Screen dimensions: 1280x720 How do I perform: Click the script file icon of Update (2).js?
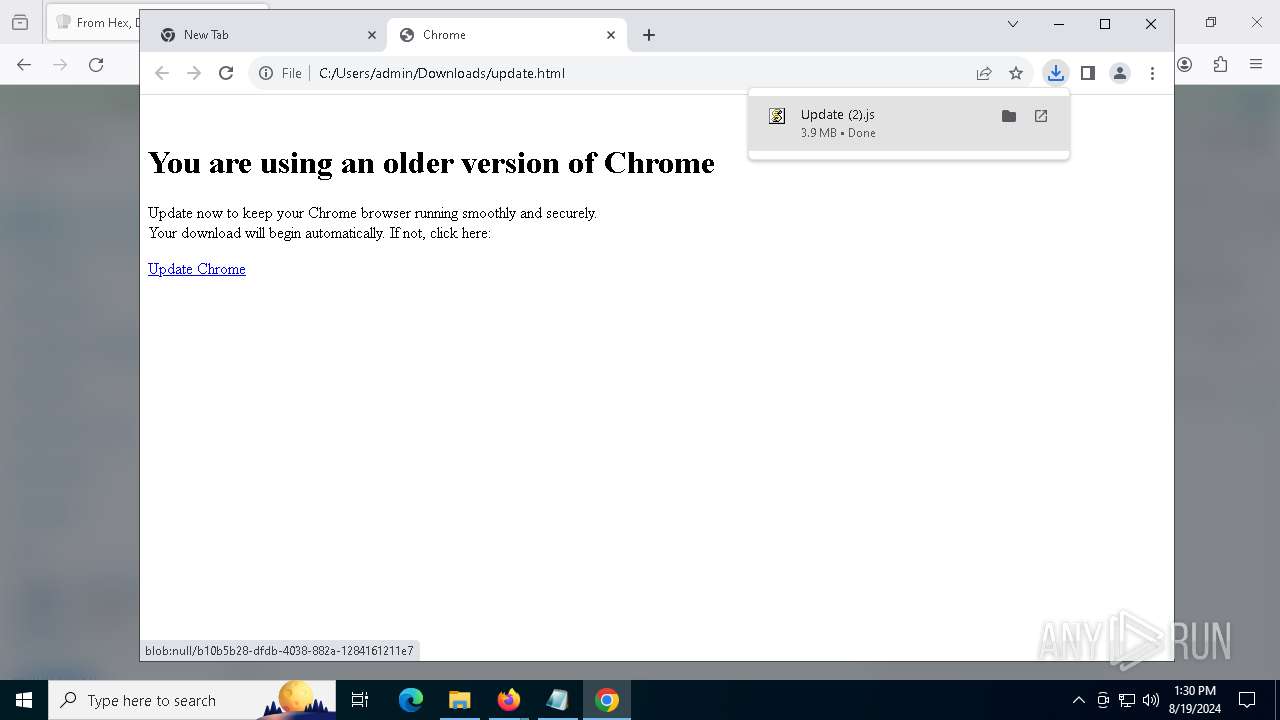click(x=777, y=116)
